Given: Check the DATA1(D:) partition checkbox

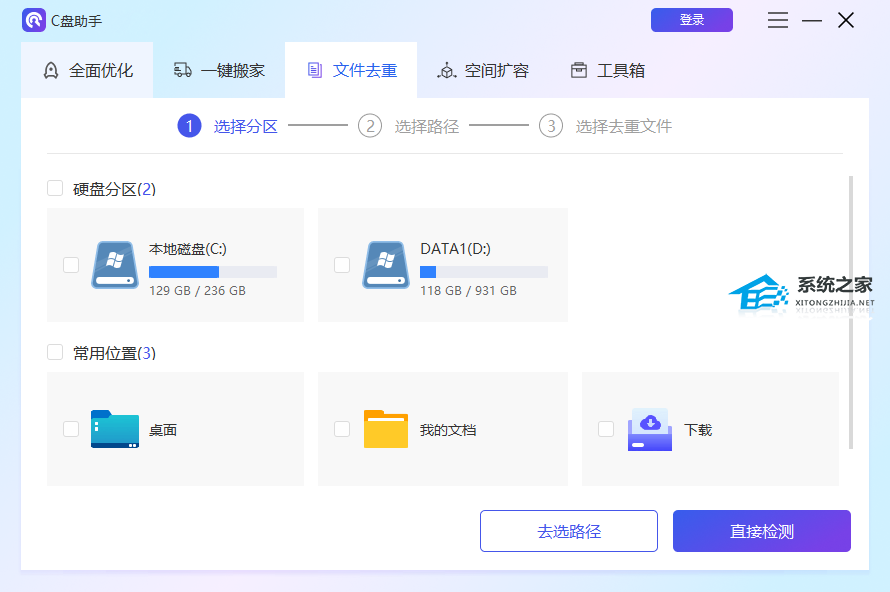Looking at the screenshot, I should pyautogui.click(x=342, y=265).
